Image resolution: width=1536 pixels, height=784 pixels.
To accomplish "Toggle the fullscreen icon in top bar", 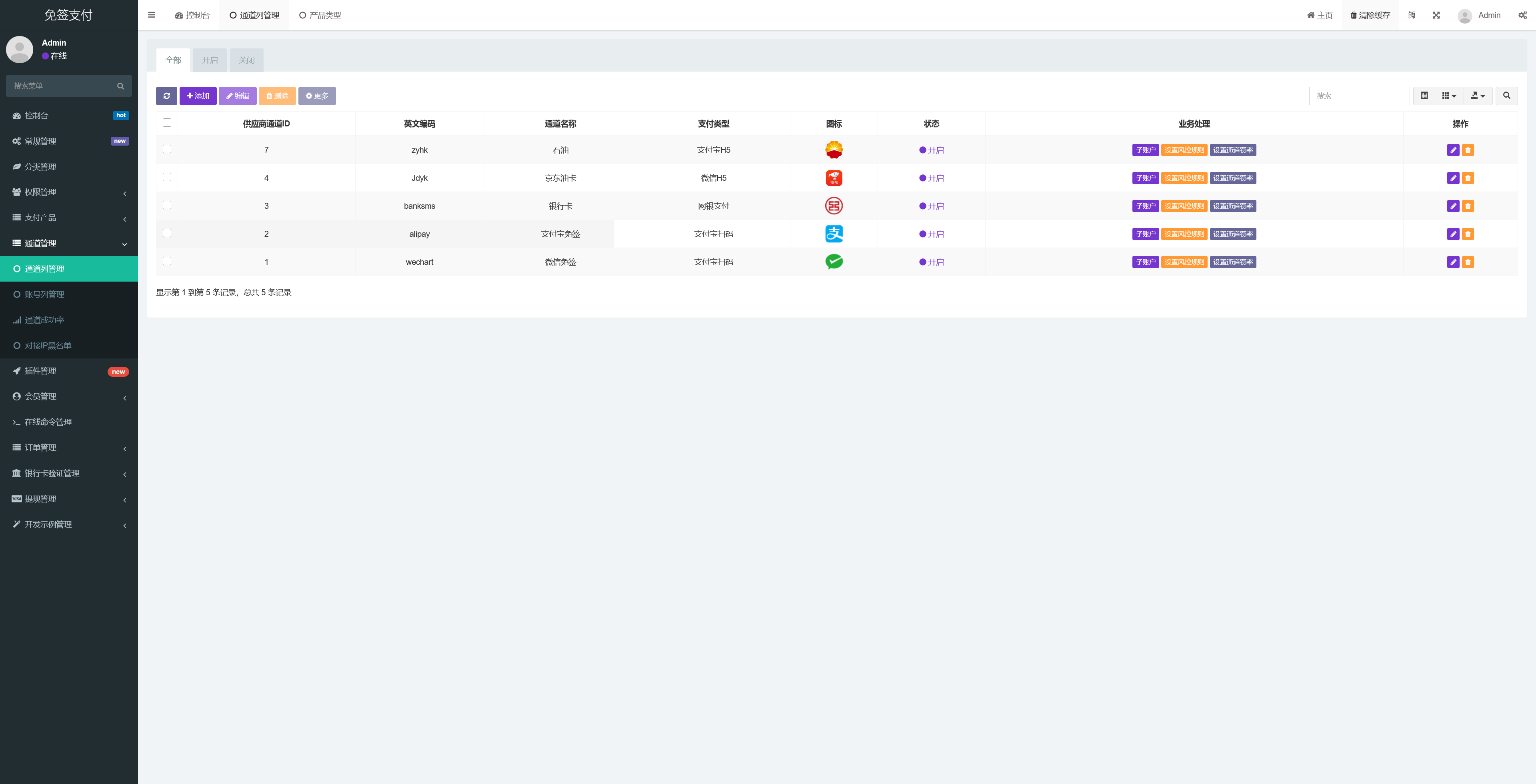I will [x=1436, y=16].
